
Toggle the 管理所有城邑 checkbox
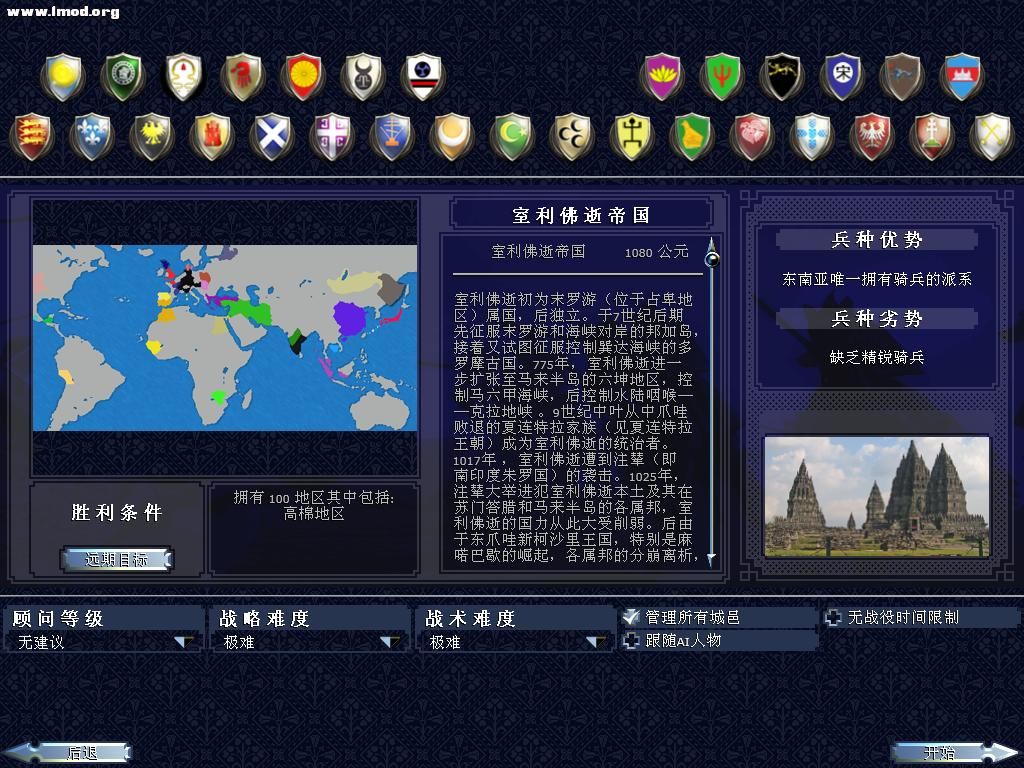coord(631,618)
